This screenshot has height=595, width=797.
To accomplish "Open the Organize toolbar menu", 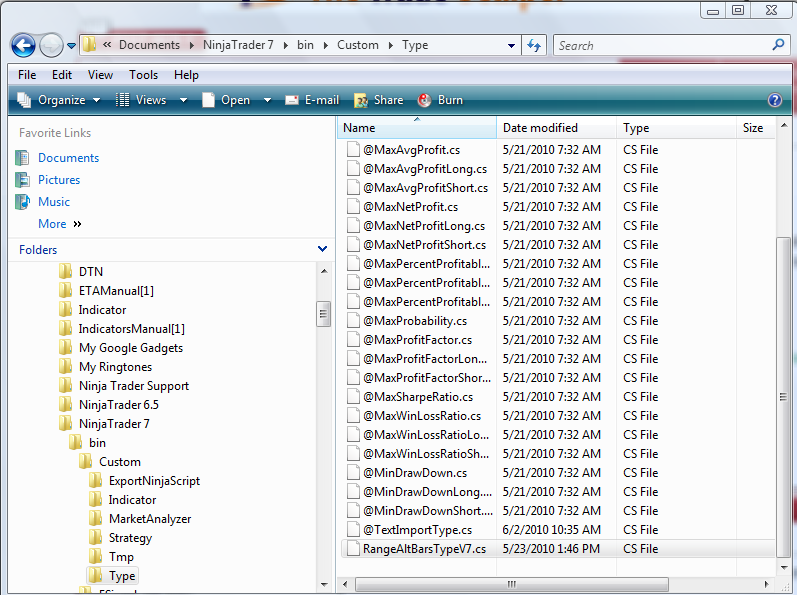I will point(58,100).
